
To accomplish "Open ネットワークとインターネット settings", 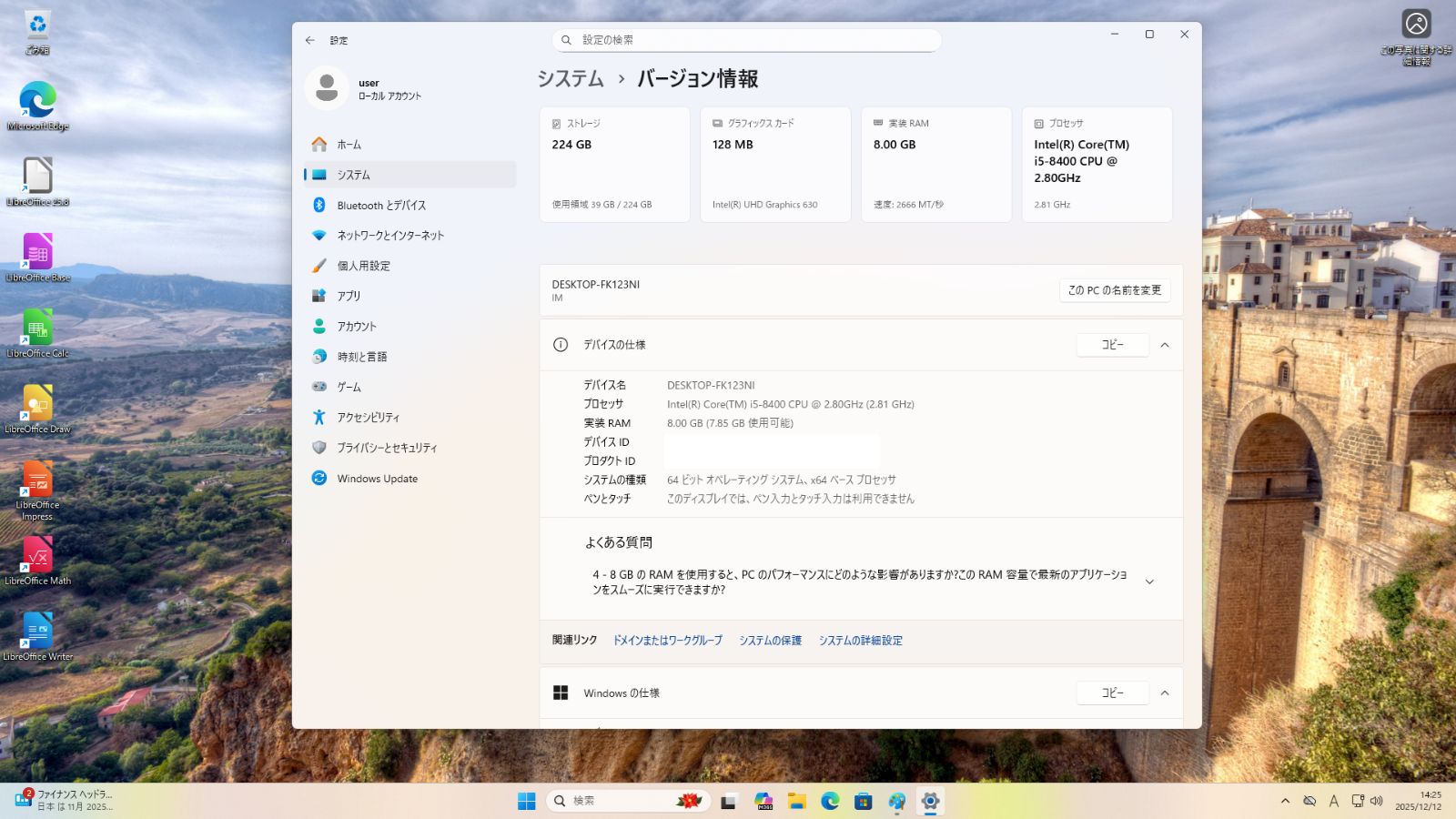I will click(x=389, y=235).
